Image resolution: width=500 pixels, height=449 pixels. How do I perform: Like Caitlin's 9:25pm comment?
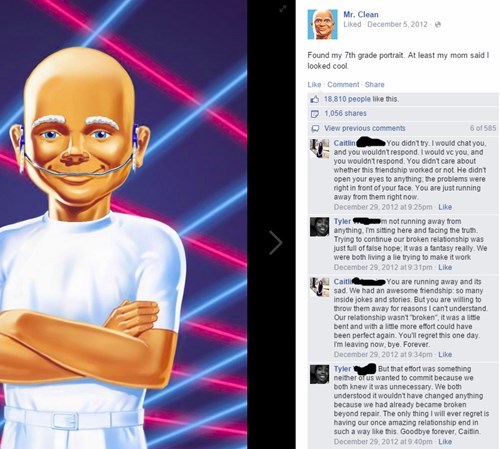point(445,207)
